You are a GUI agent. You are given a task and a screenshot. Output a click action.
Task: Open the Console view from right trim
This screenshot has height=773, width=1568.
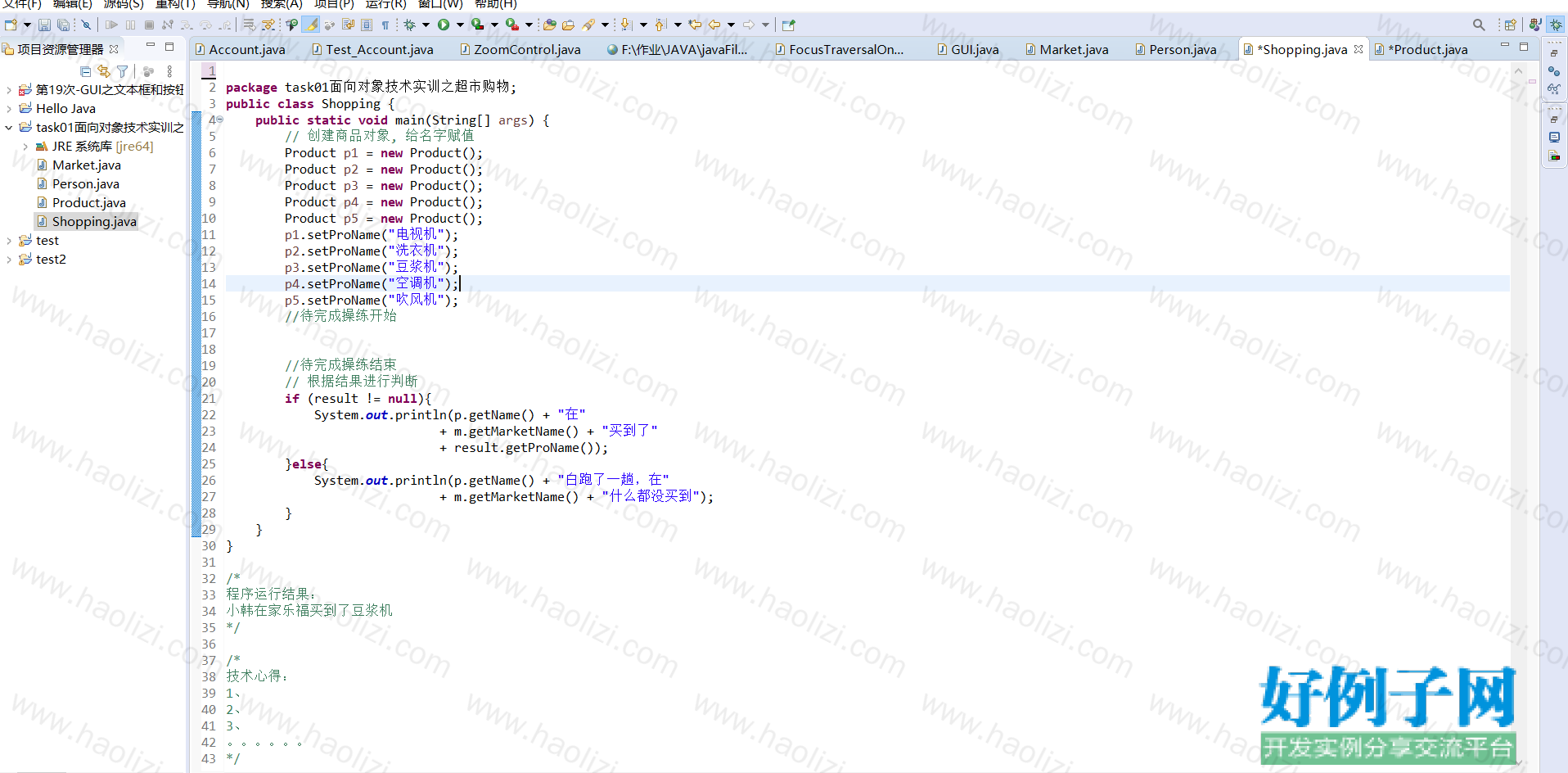(x=1553, y=137)
